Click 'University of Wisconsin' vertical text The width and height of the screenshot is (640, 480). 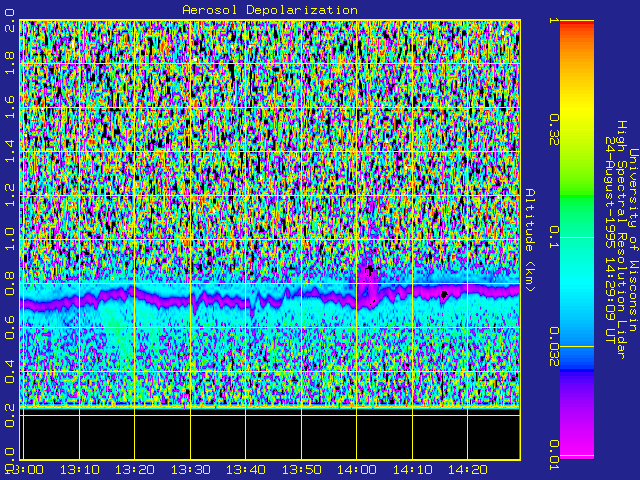(x=633, y=240)
